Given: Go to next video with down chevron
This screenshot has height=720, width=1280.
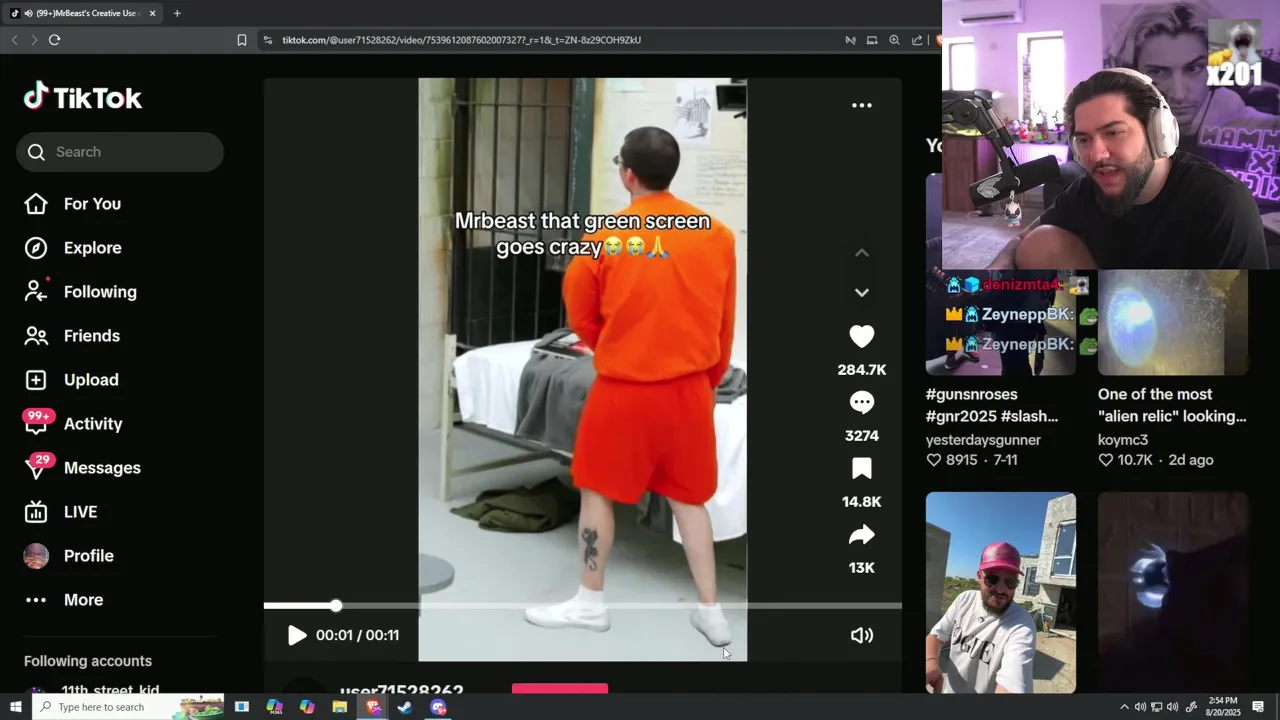Looking at the screenshot, I should coord(861,293).
